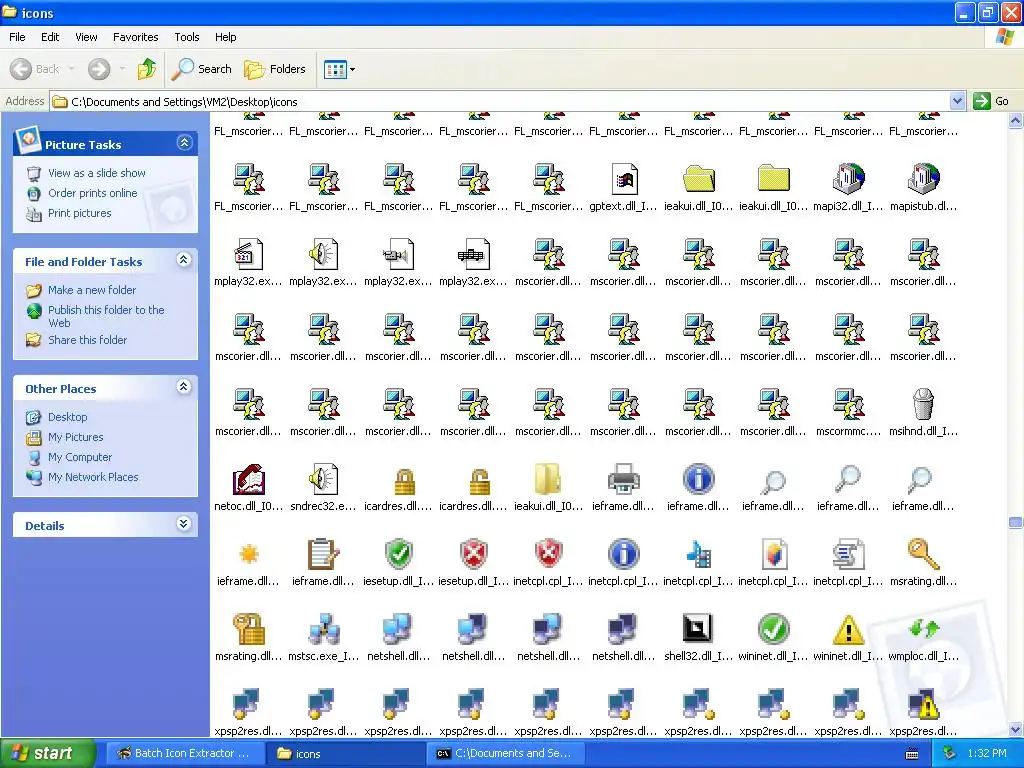Viewport: 1024px width, 768px height.
Task: Select the icardres.dll open padlock icon
Action: pos(479,481)
